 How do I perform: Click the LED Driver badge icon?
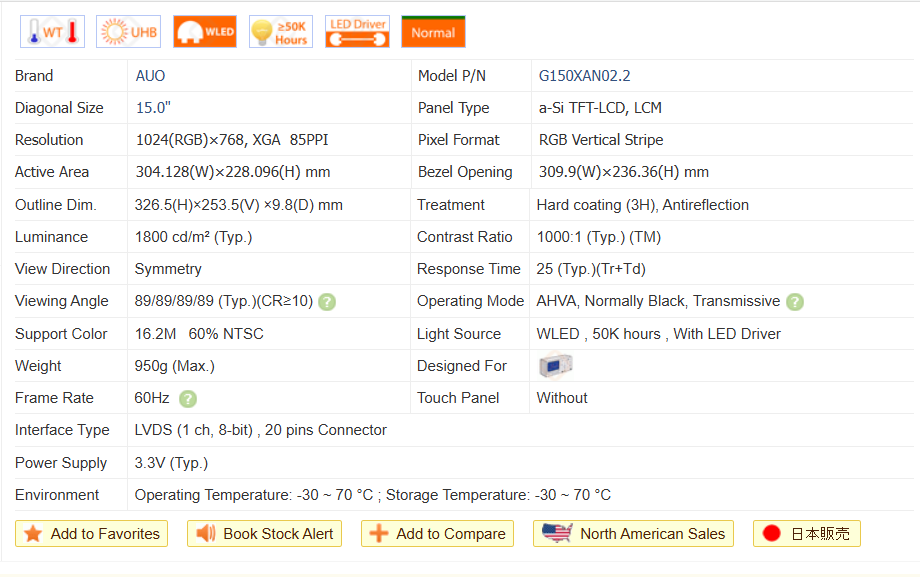coord(357,32)
